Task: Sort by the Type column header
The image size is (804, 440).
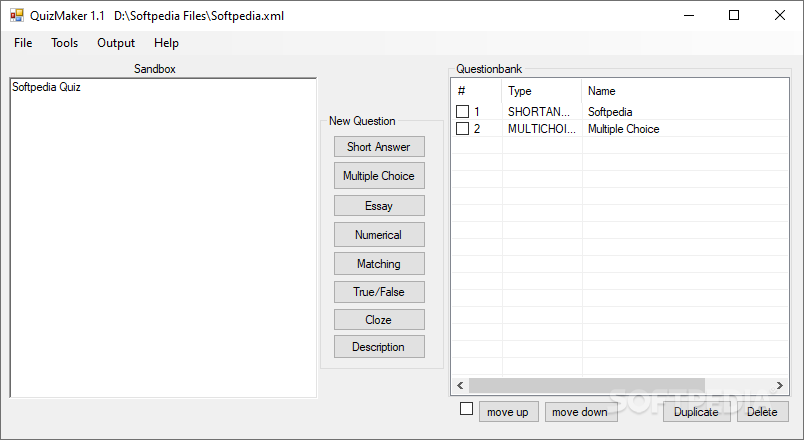Action: tap(542, 91)
